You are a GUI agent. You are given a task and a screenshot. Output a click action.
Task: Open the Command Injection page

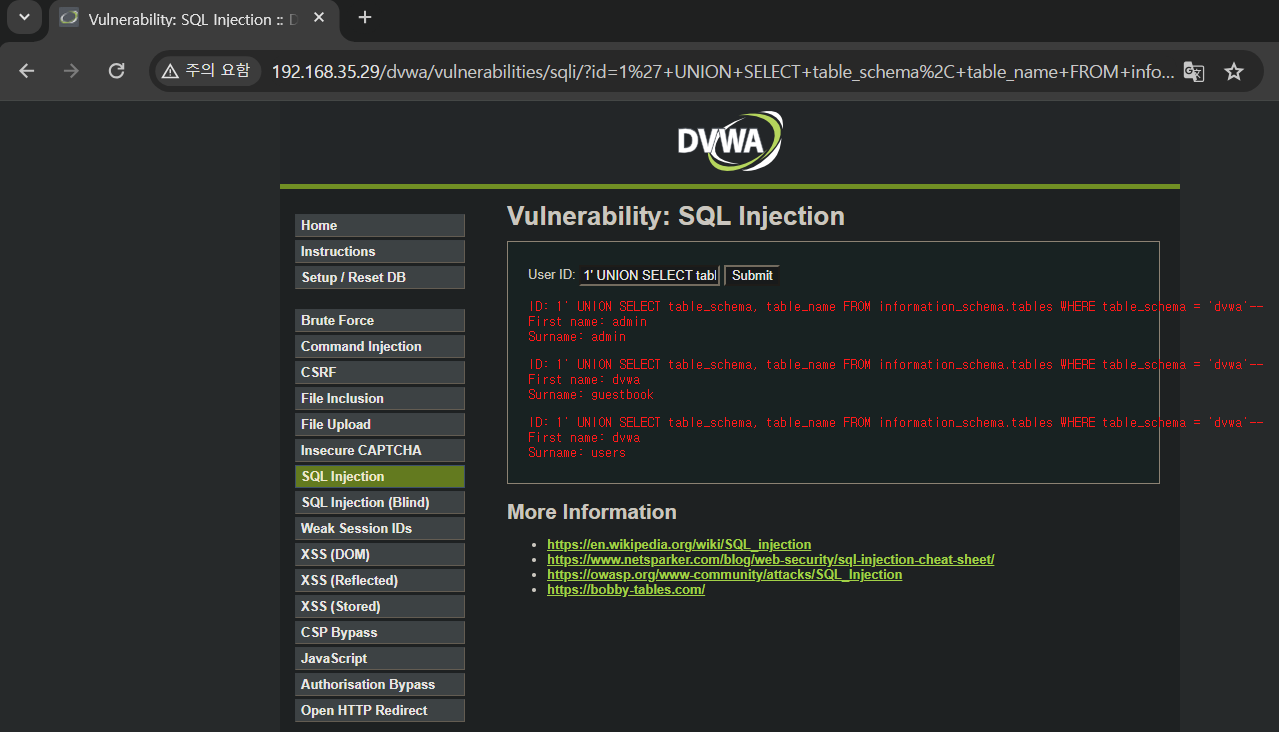(x=380, y=346)
